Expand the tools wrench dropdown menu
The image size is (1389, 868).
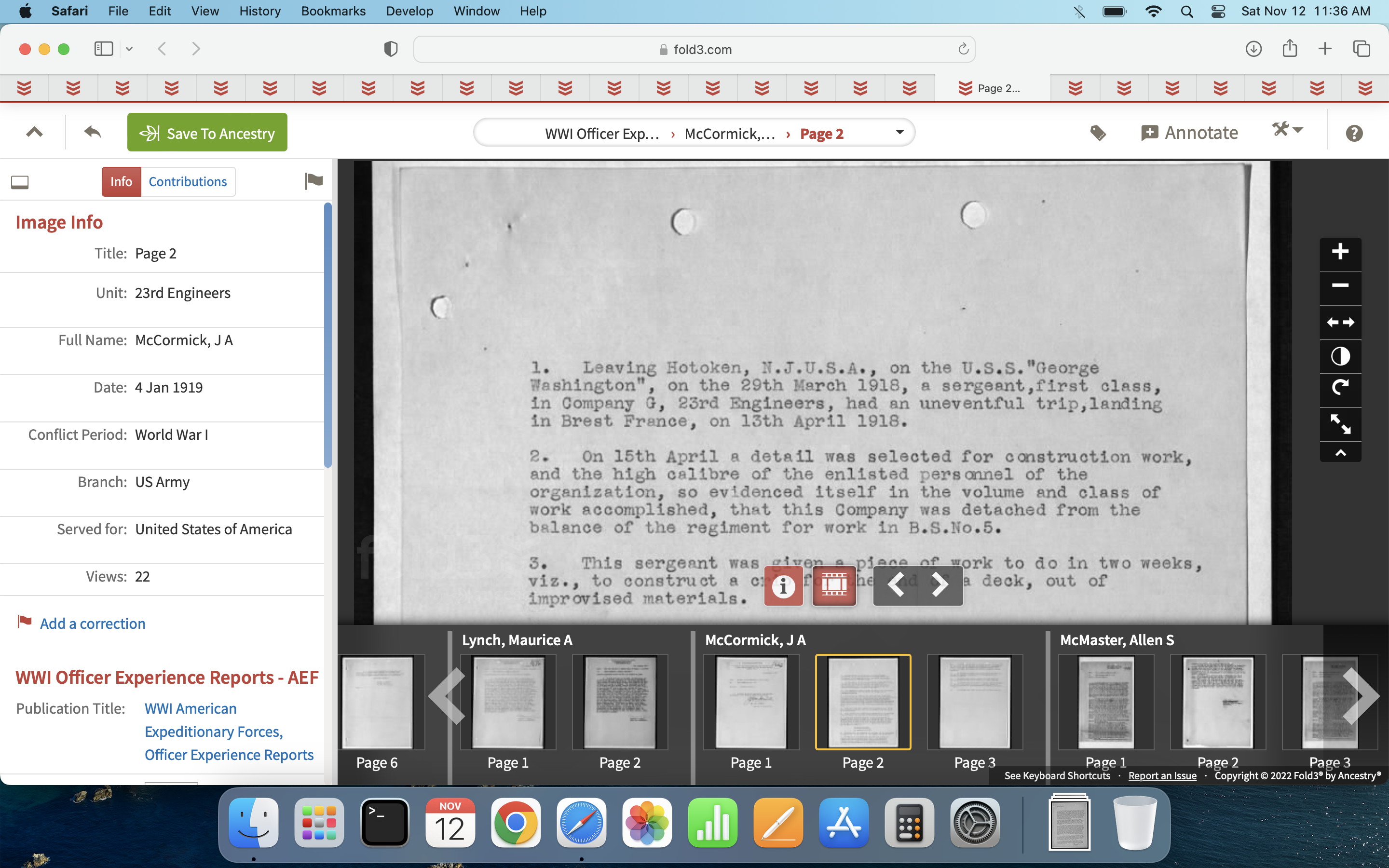tap(1287, 130)
